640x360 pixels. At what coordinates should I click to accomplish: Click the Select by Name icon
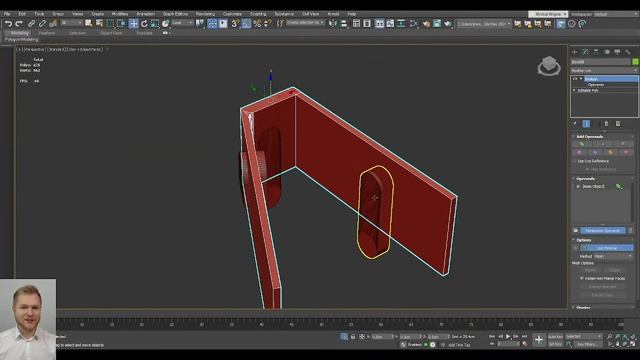pyautogui.click(x=99, y=24)
